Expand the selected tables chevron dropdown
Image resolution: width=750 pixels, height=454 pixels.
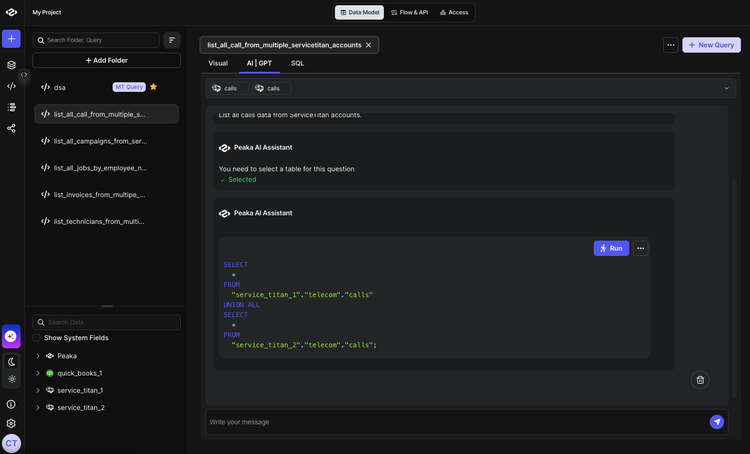coord(726,88)
